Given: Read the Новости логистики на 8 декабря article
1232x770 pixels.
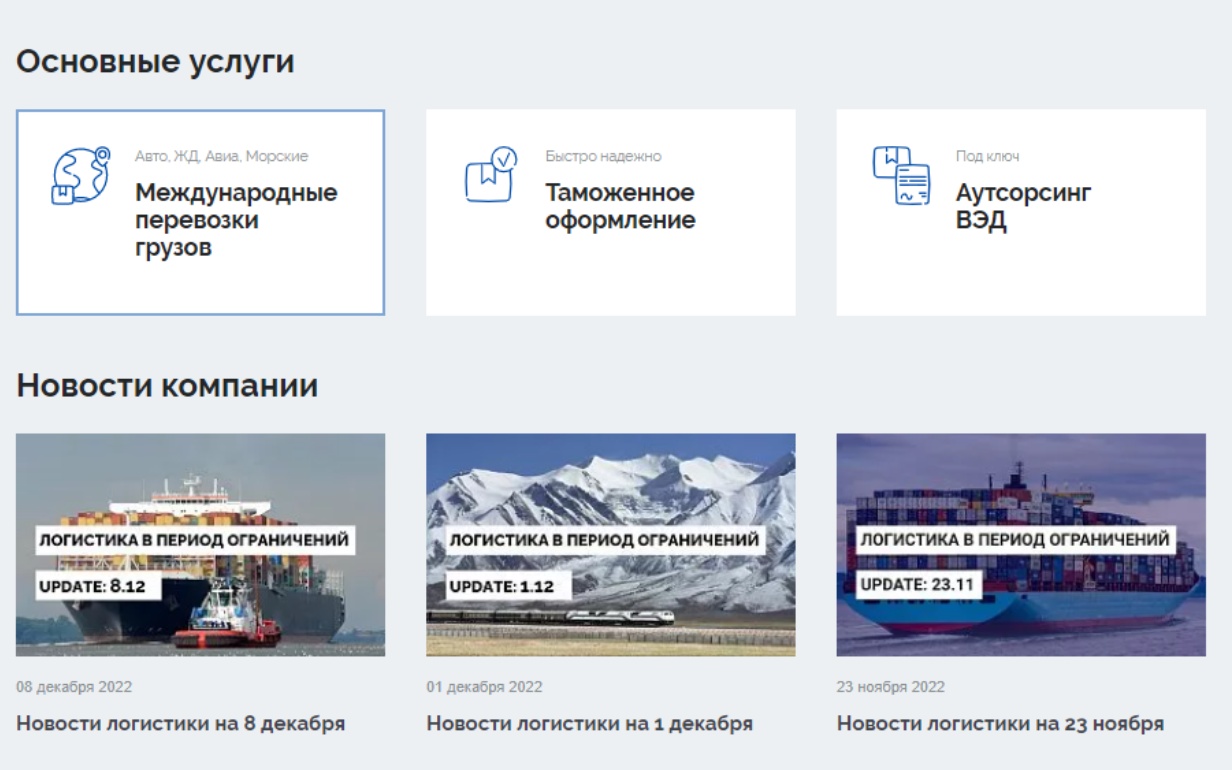Looking at the screenshot, I should click(x=181, y=723).
